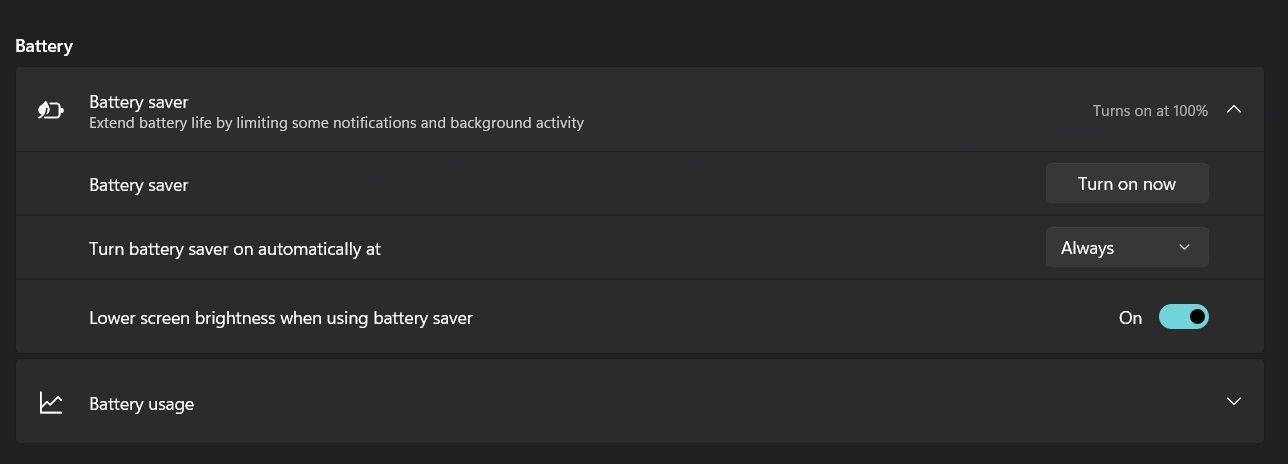Toggle the lower screen brightness switch
Viewport: 1288px width, 464px height.
click(x=1183, y=318)
